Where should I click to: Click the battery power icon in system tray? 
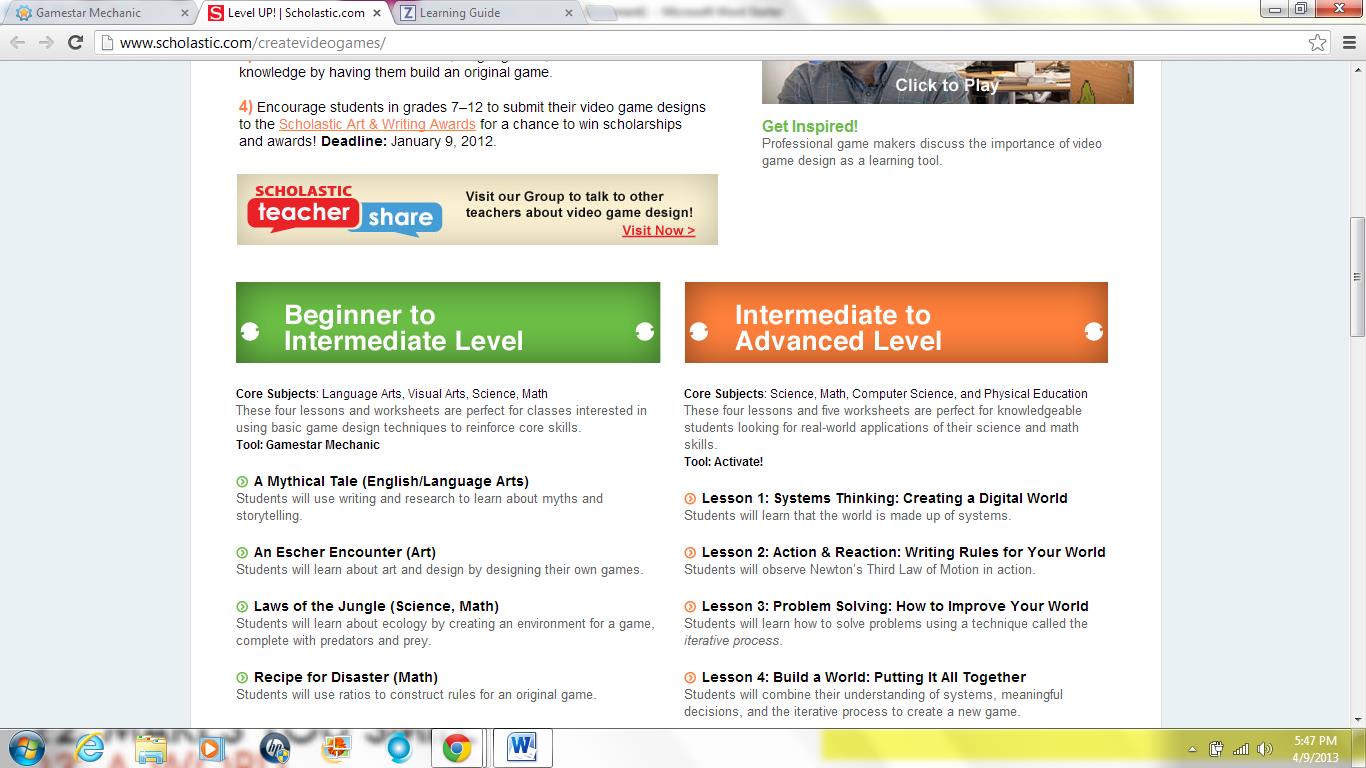1217,749
